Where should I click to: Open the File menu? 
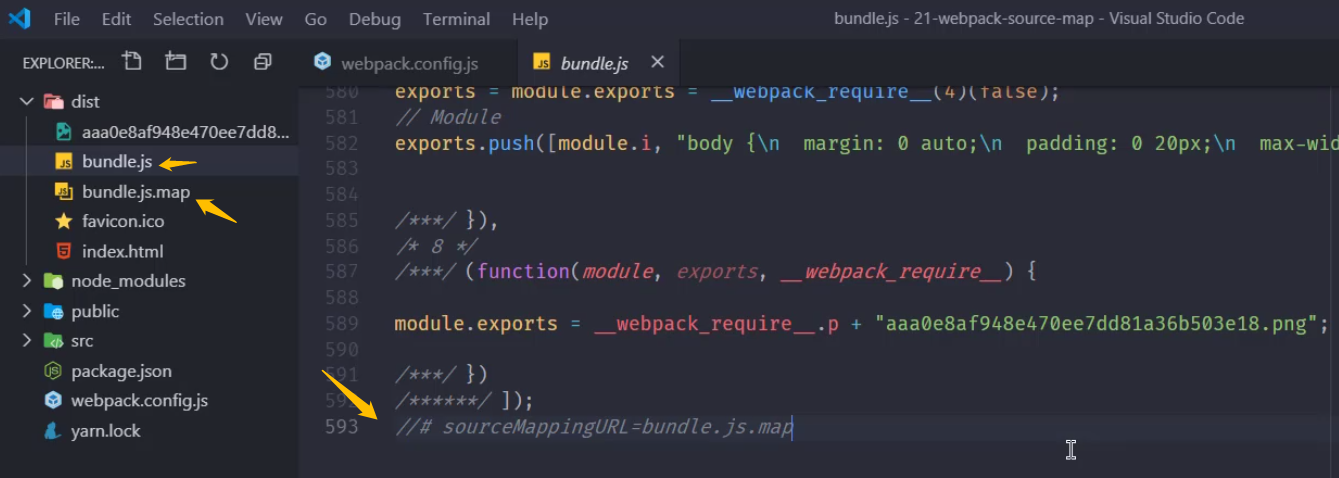(x=67, y=19)
